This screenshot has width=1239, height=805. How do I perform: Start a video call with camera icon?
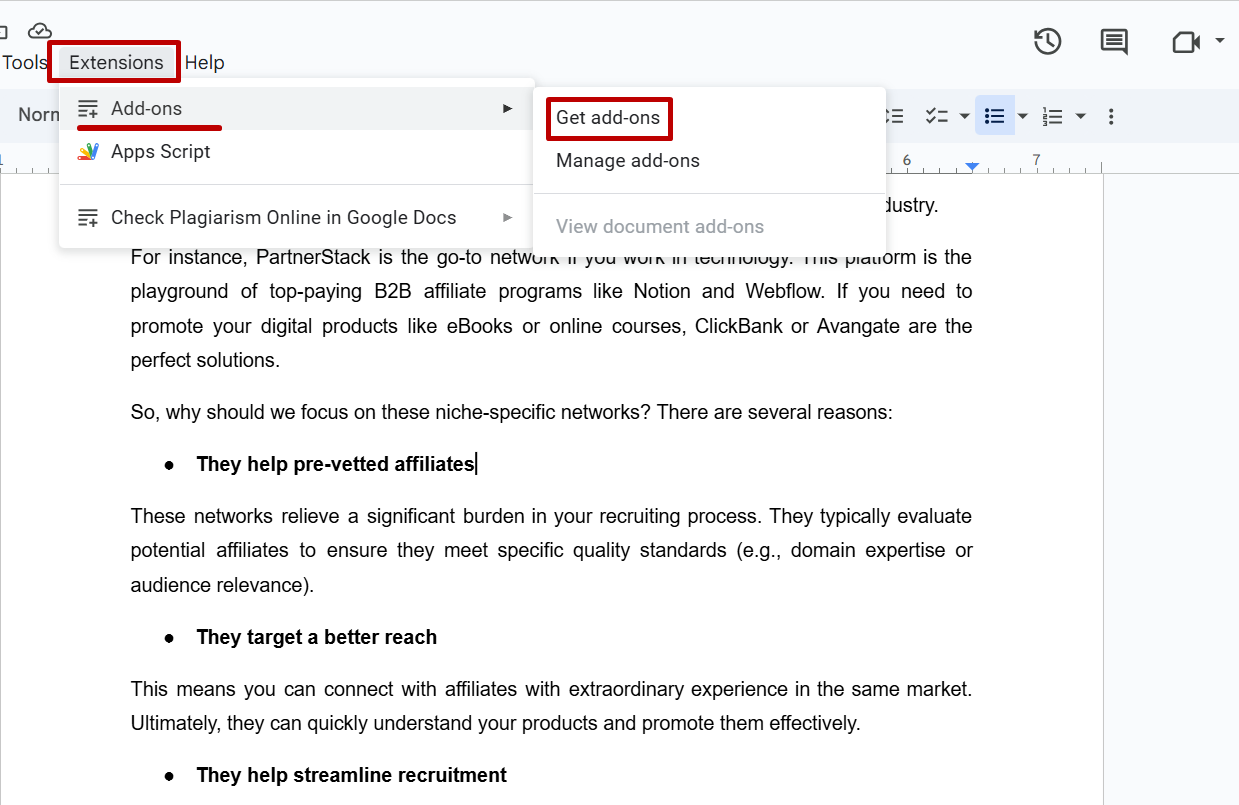(1185, 41)
